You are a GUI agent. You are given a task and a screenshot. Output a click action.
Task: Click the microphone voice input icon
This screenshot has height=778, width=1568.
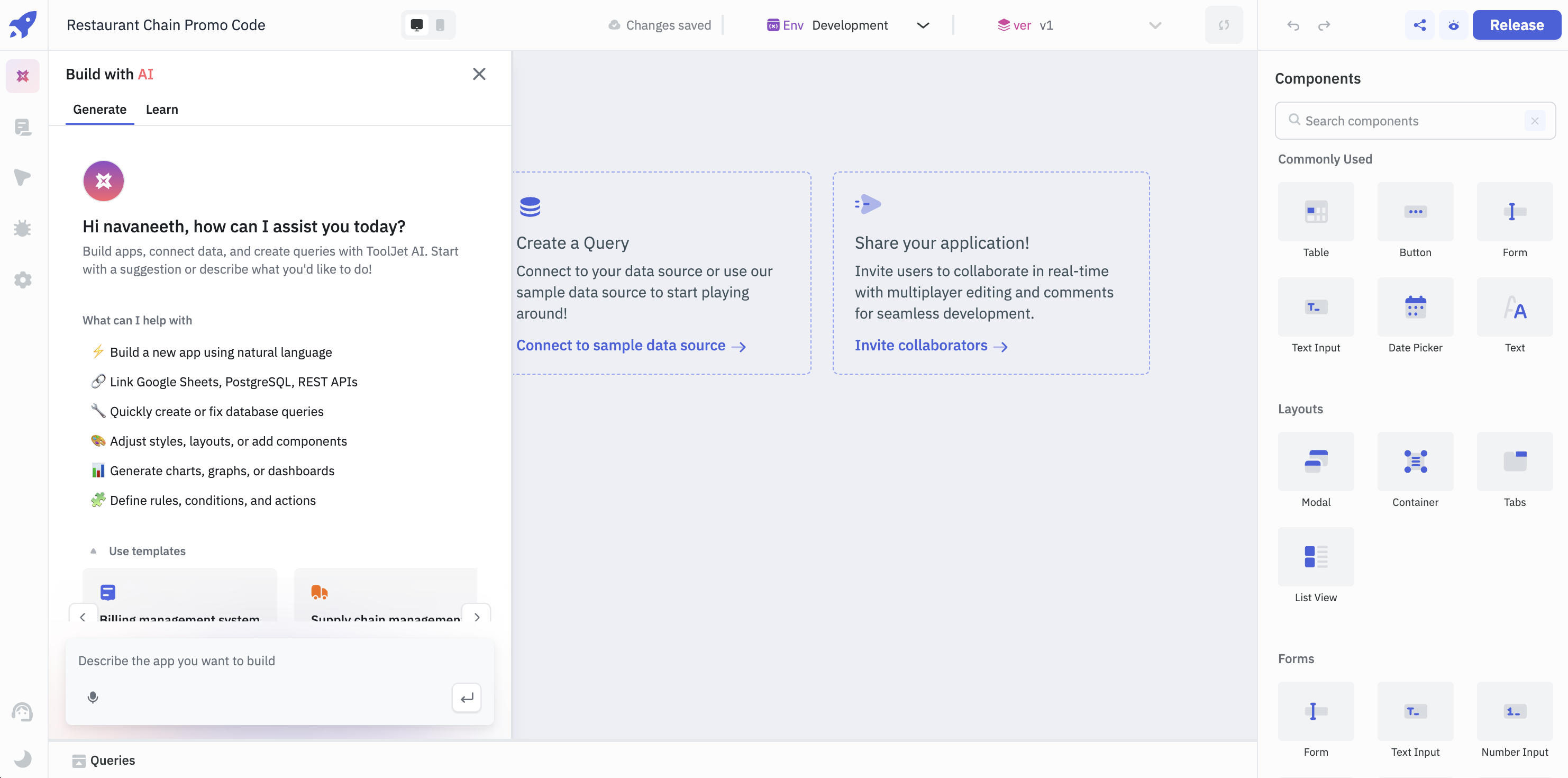(x=93, y=697)
